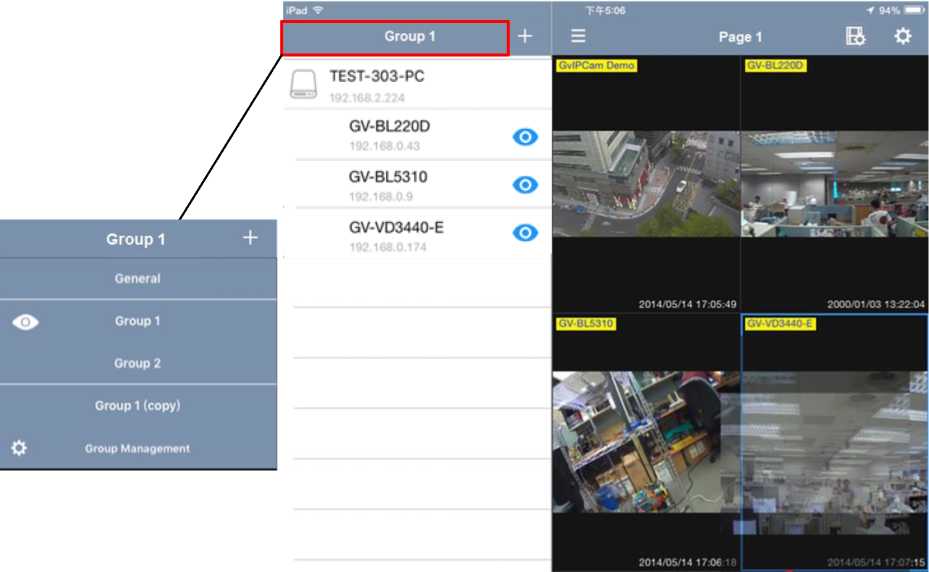The image size is (929, 572).
Task: Select the GV-BL5310 camera video tile
Action: 645,440
